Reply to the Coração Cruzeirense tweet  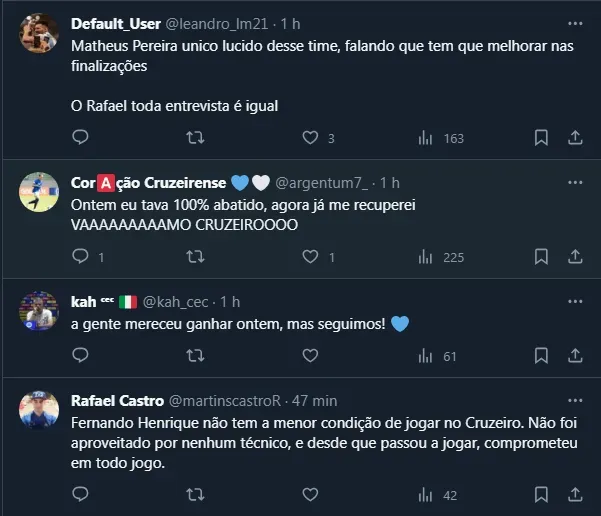click(80, 257)
